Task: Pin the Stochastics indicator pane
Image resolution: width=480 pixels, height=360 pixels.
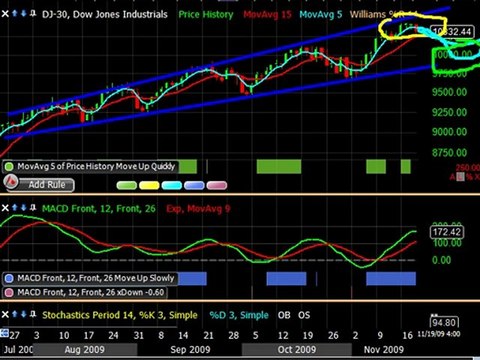Action: tap(33, 314)
